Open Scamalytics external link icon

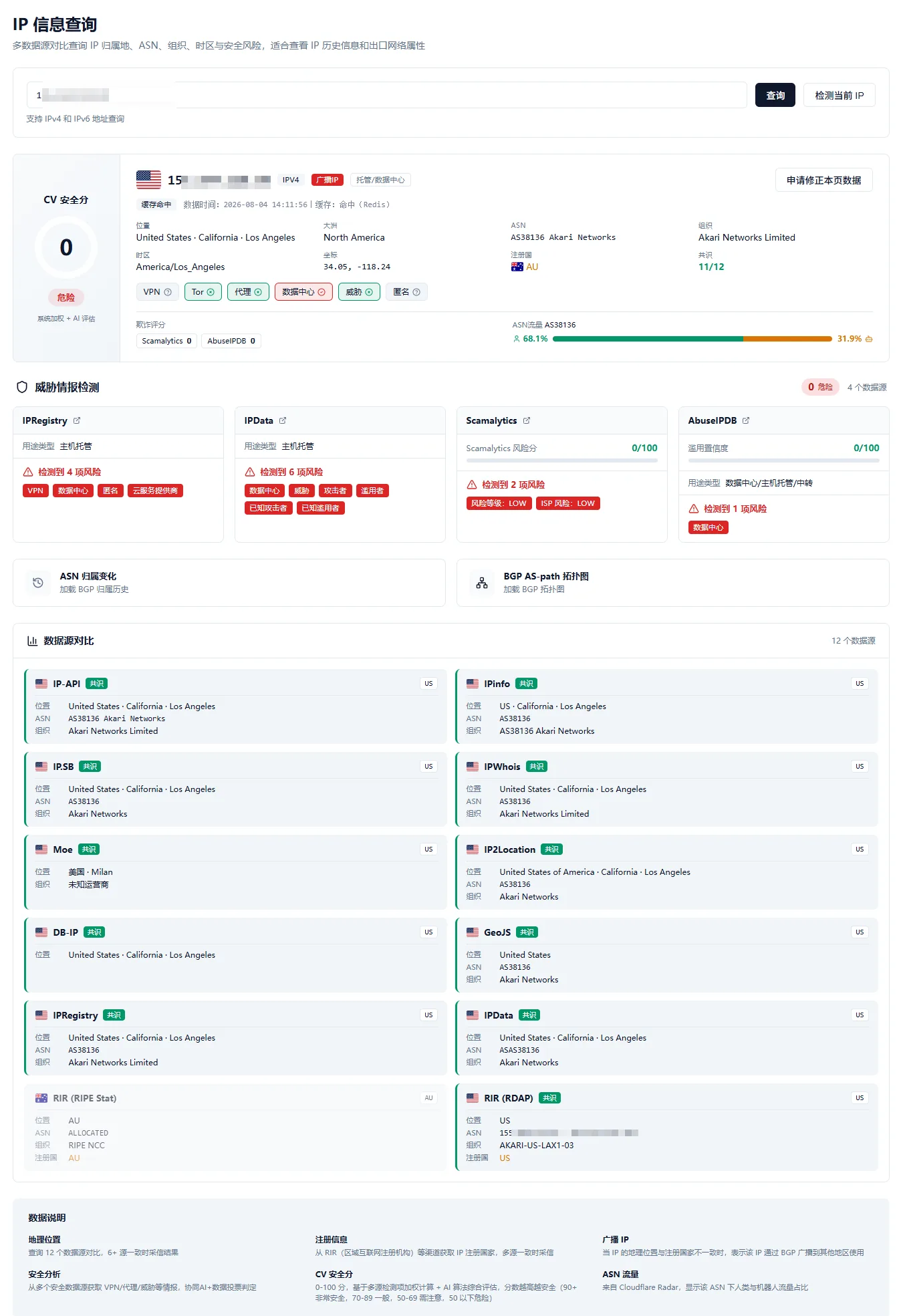click(527, 420)
